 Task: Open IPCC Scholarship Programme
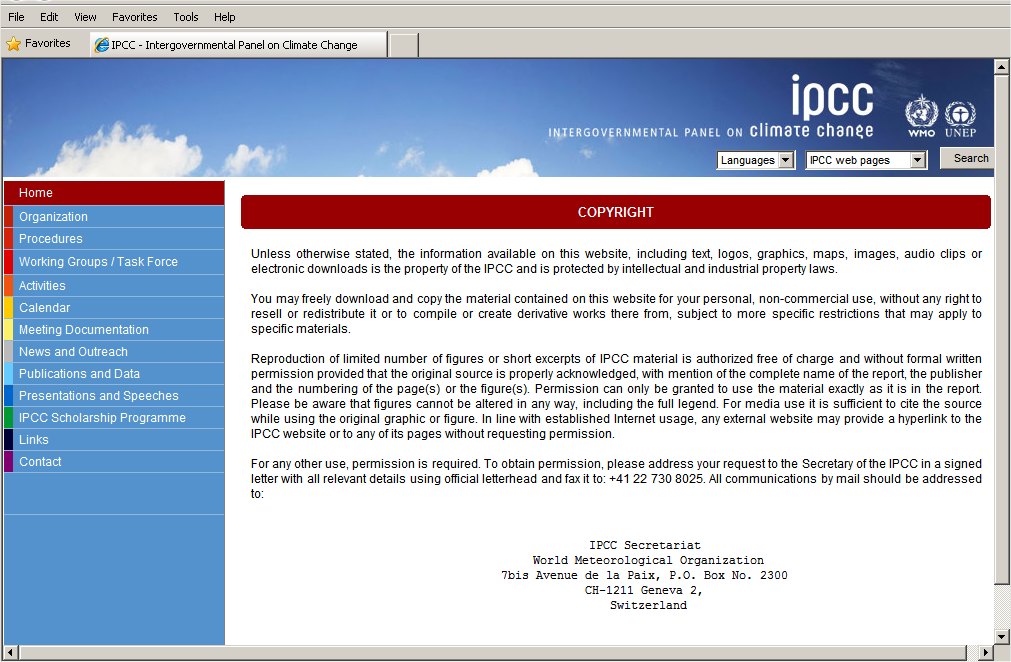114,418
